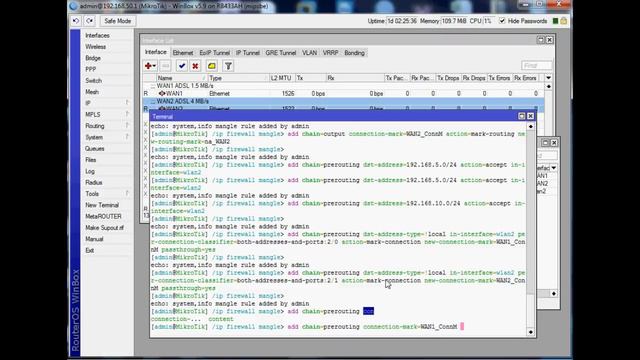Switch to Interface tab
640x360 pixels.
tap(156, 52)
